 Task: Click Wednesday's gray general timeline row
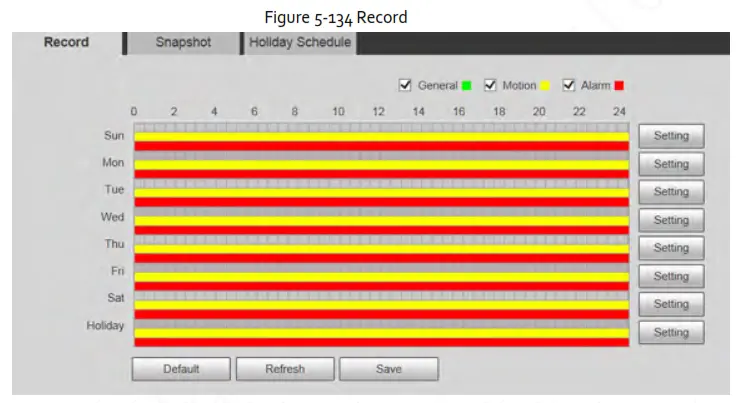click(382, 212)
